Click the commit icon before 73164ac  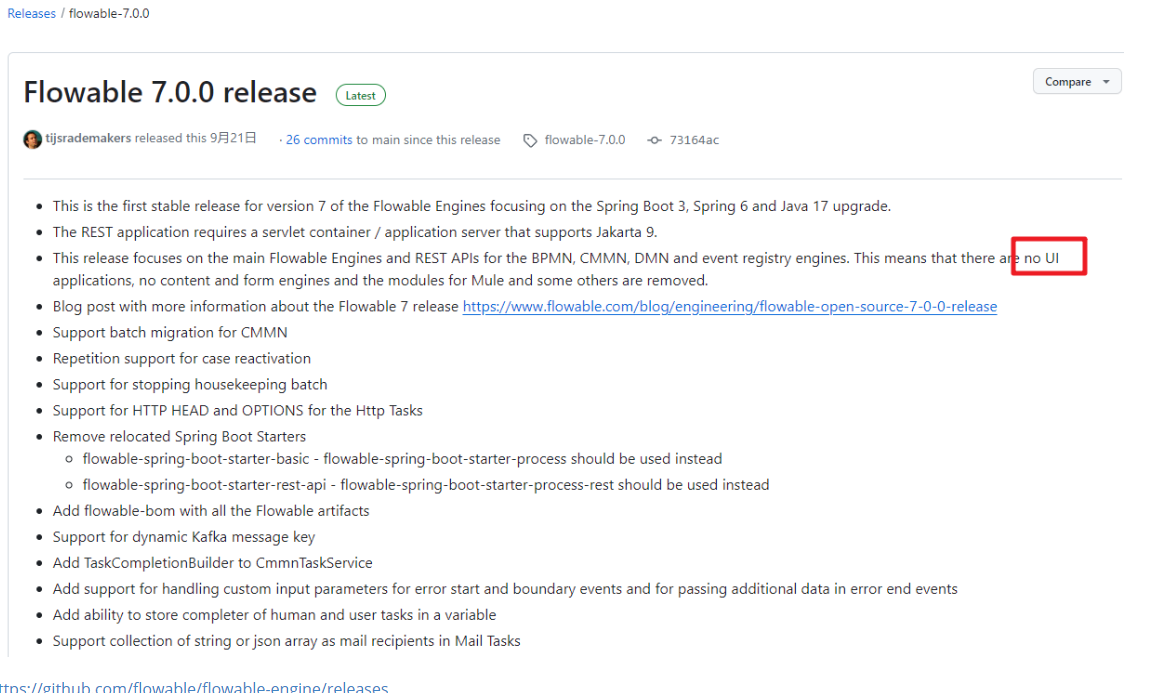click(x=655, y=140)
